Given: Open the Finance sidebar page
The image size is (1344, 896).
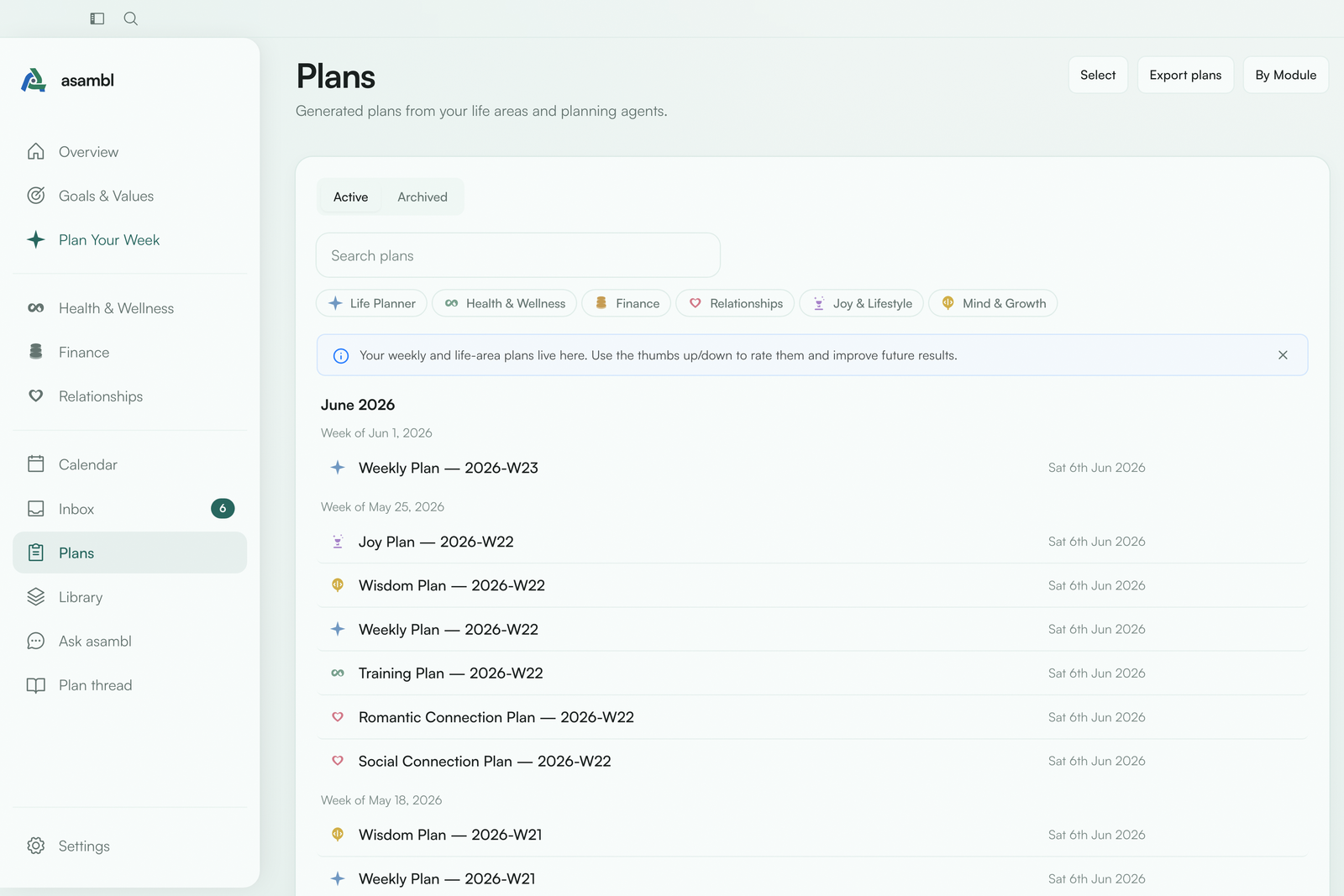Looking at the screenshot, I should (x=130, y=352).
